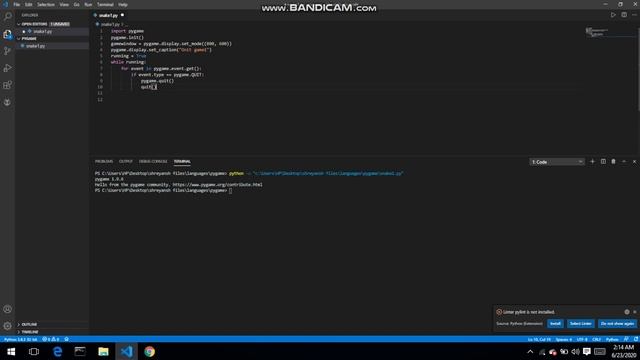Image resolution: width=640 pixels, height=360 pixels.
Task: Open the View menu
Action: 64,4
